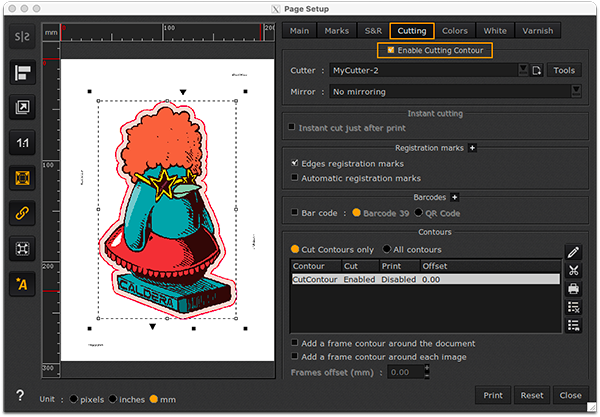Switch to the Main tab
The image size is (600, 417).
click(x=299, y=31)
